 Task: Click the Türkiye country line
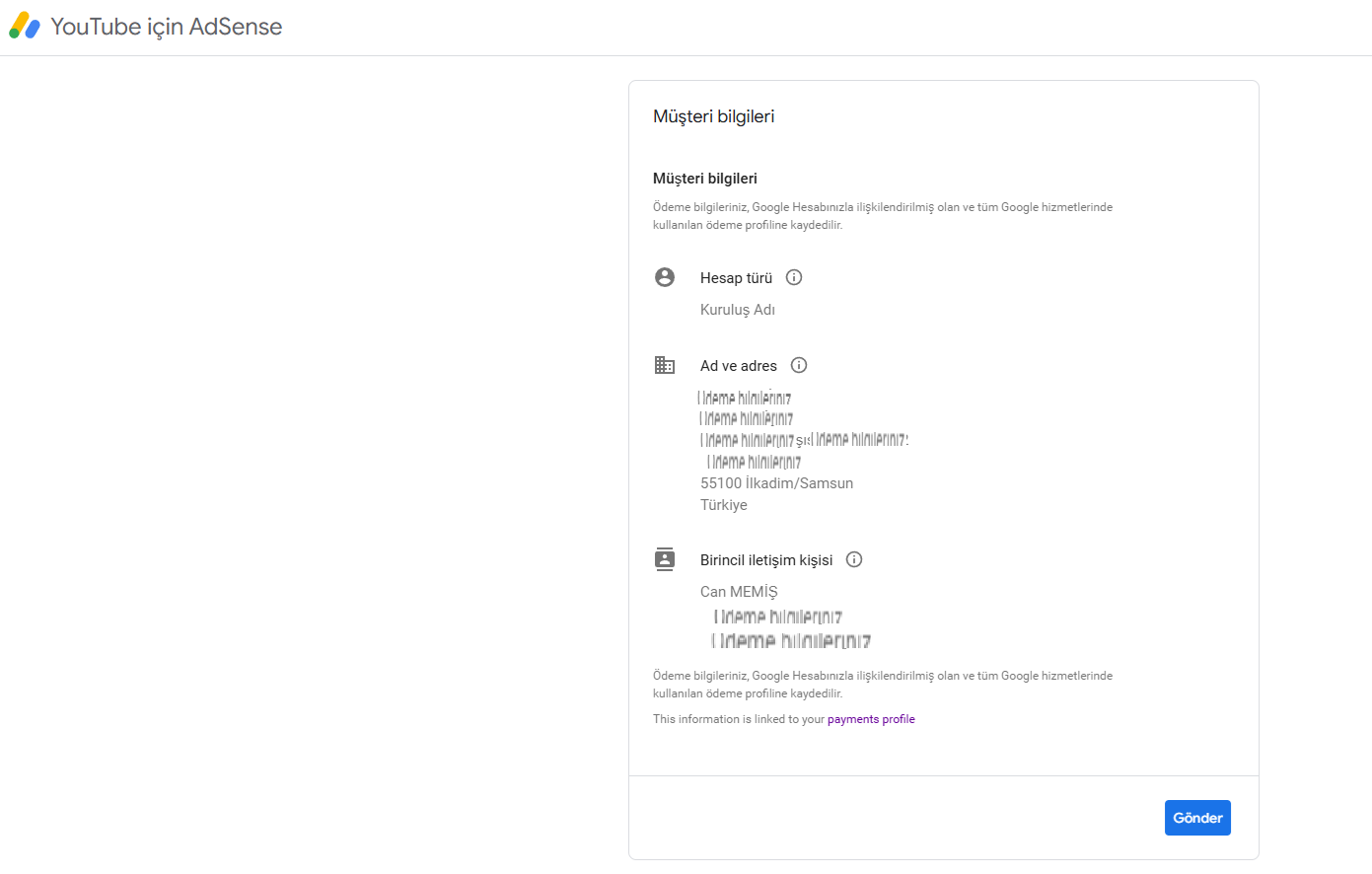click(x=724, y=505)
